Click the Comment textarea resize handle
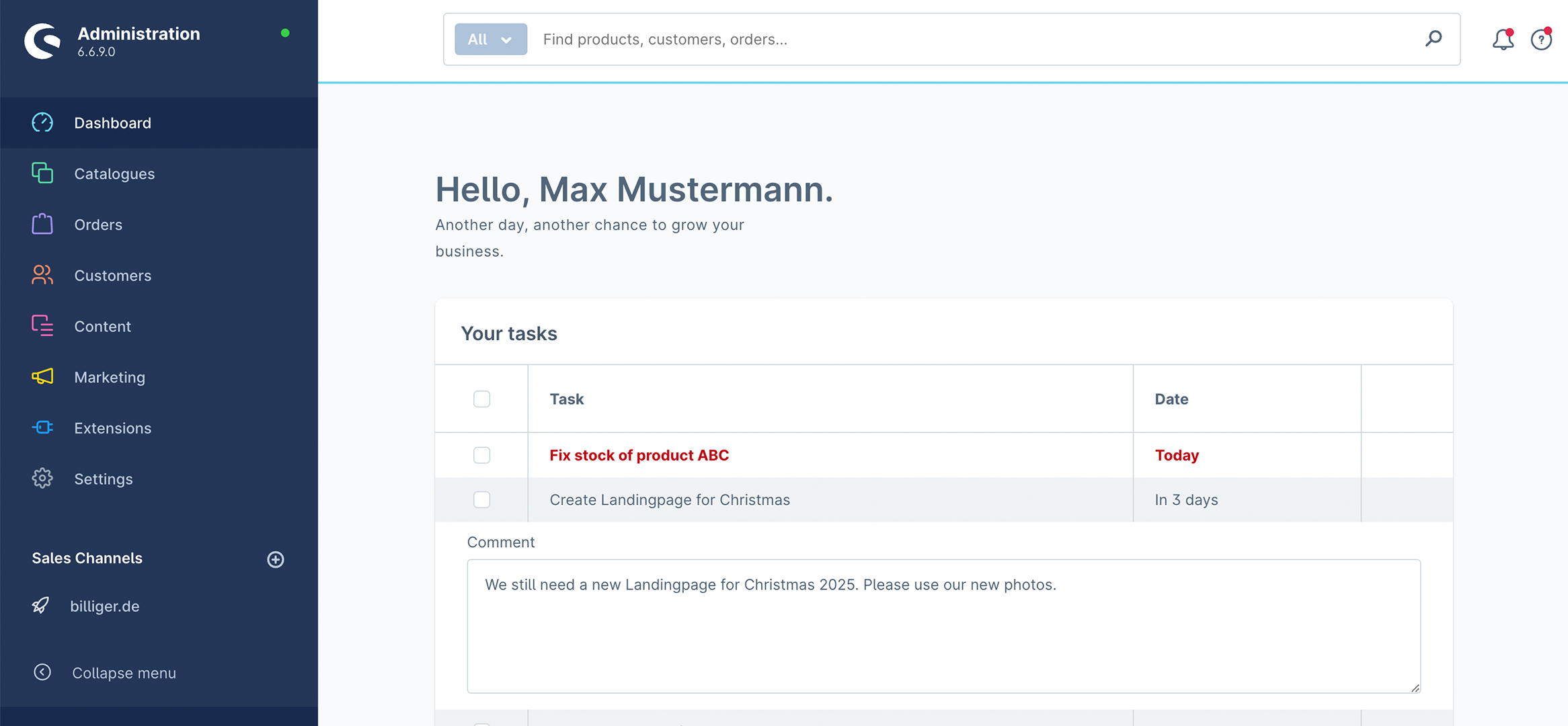The image size is (1568, 726). (x=1415, y=688)
